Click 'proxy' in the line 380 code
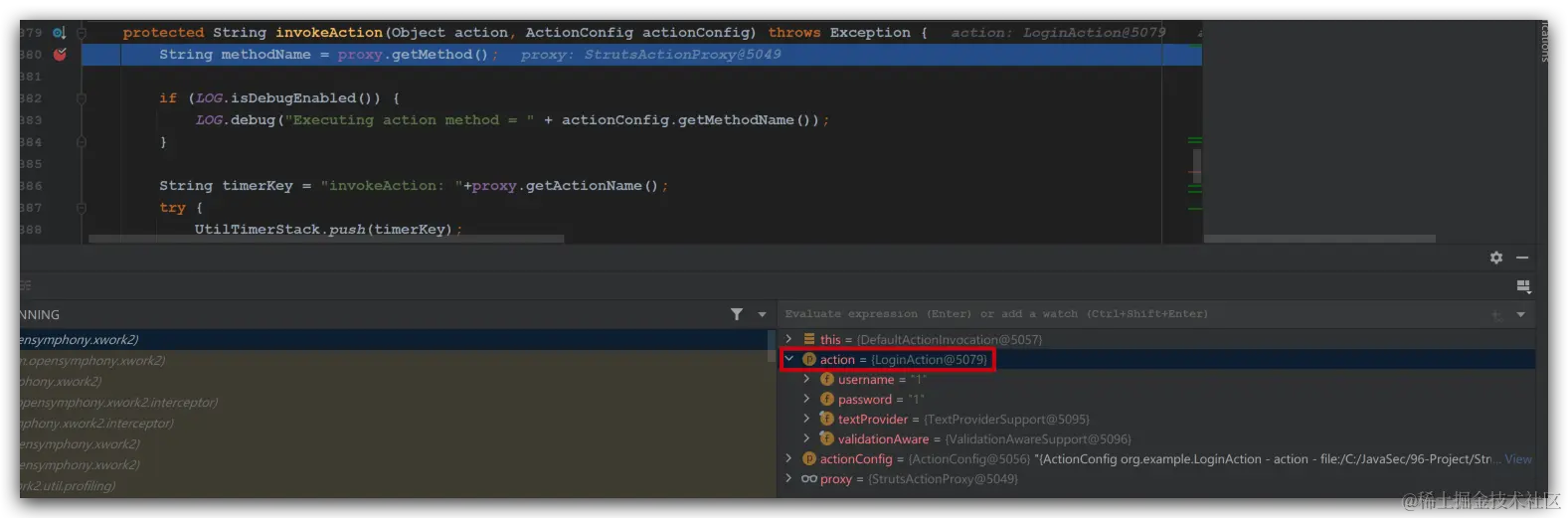Viewport: 1568px width, 518px height. click(x=360, y=55)
